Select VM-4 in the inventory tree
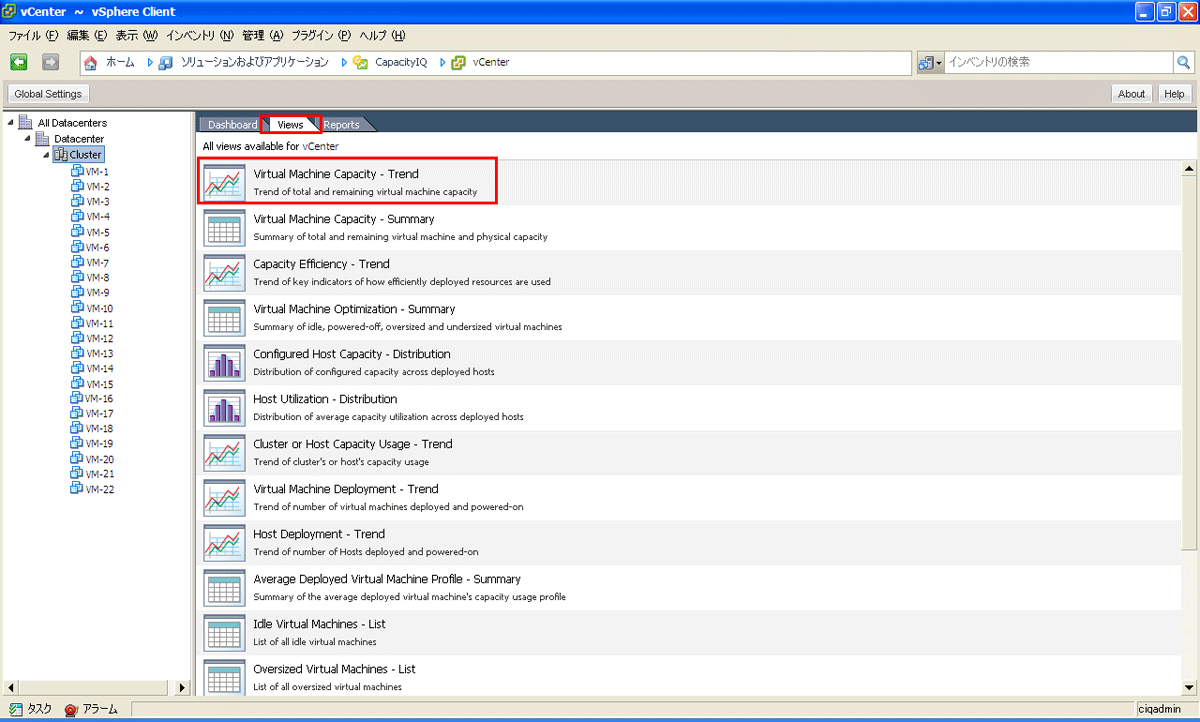Screen dimensions: 1200x722 pyautogui.click(x=98, y=216)
